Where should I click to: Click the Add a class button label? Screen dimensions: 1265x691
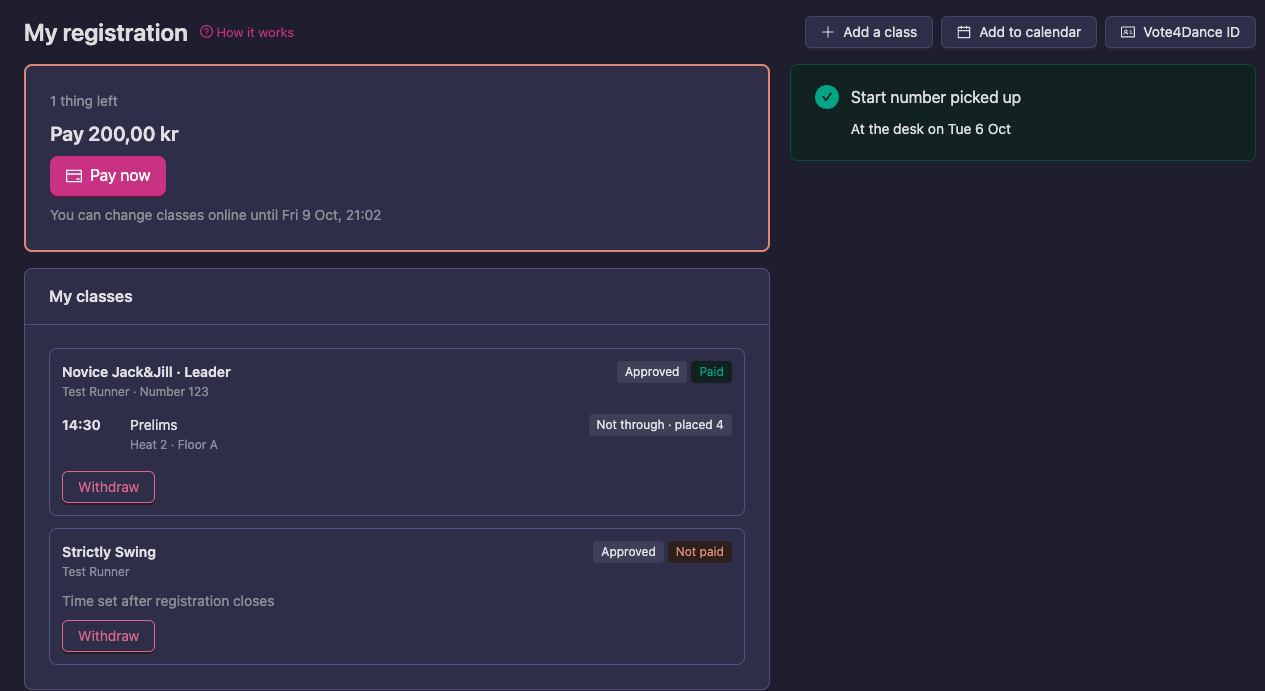(880, 32)
